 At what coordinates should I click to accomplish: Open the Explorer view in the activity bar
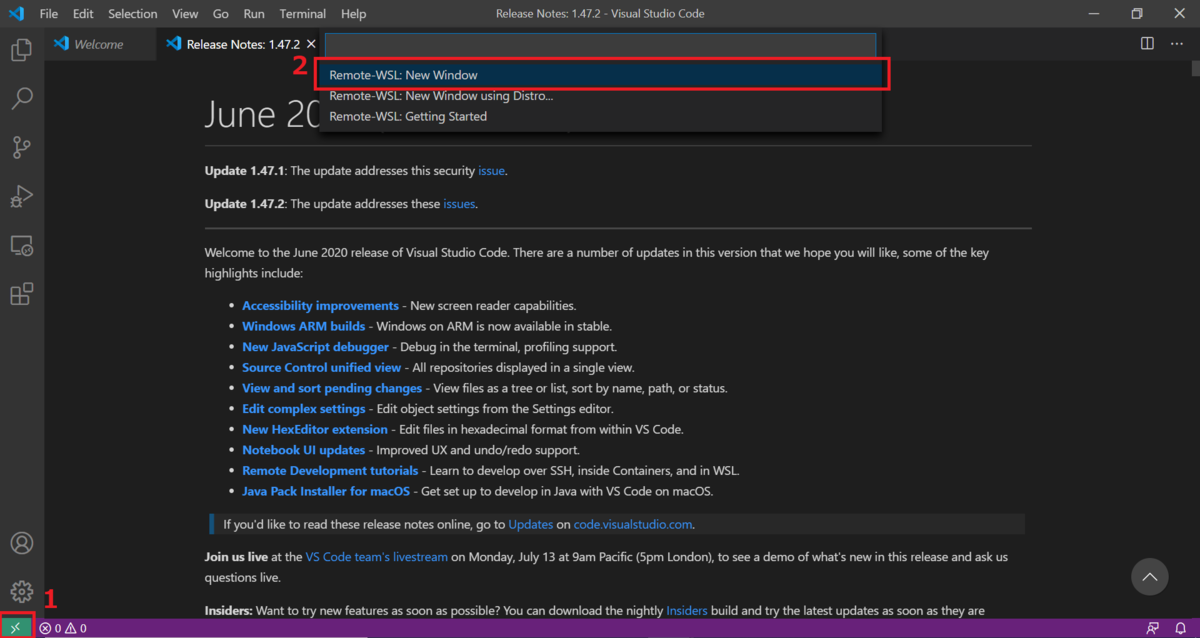click(x=21, y=48)
